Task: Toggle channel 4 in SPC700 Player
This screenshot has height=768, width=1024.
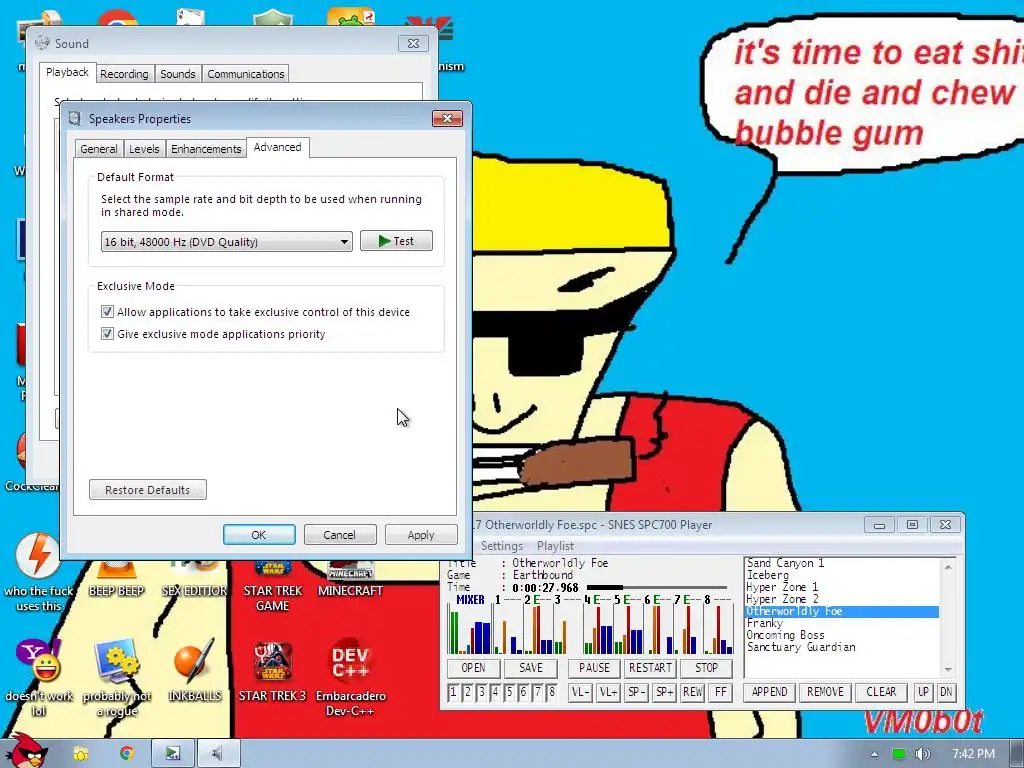Action: click(496, 692)
